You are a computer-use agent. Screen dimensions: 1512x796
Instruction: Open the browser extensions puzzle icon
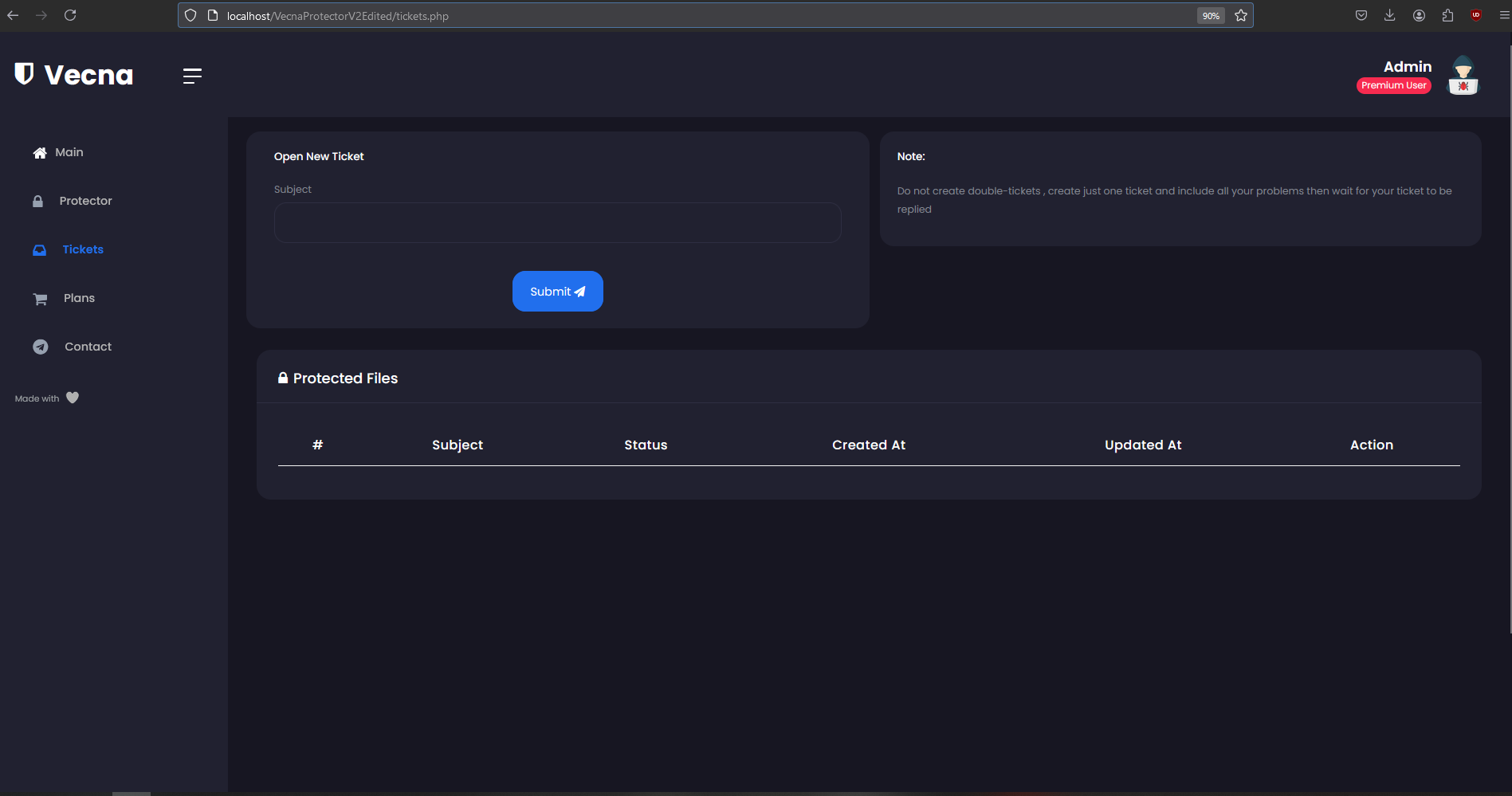click(x=1447, y=15)
